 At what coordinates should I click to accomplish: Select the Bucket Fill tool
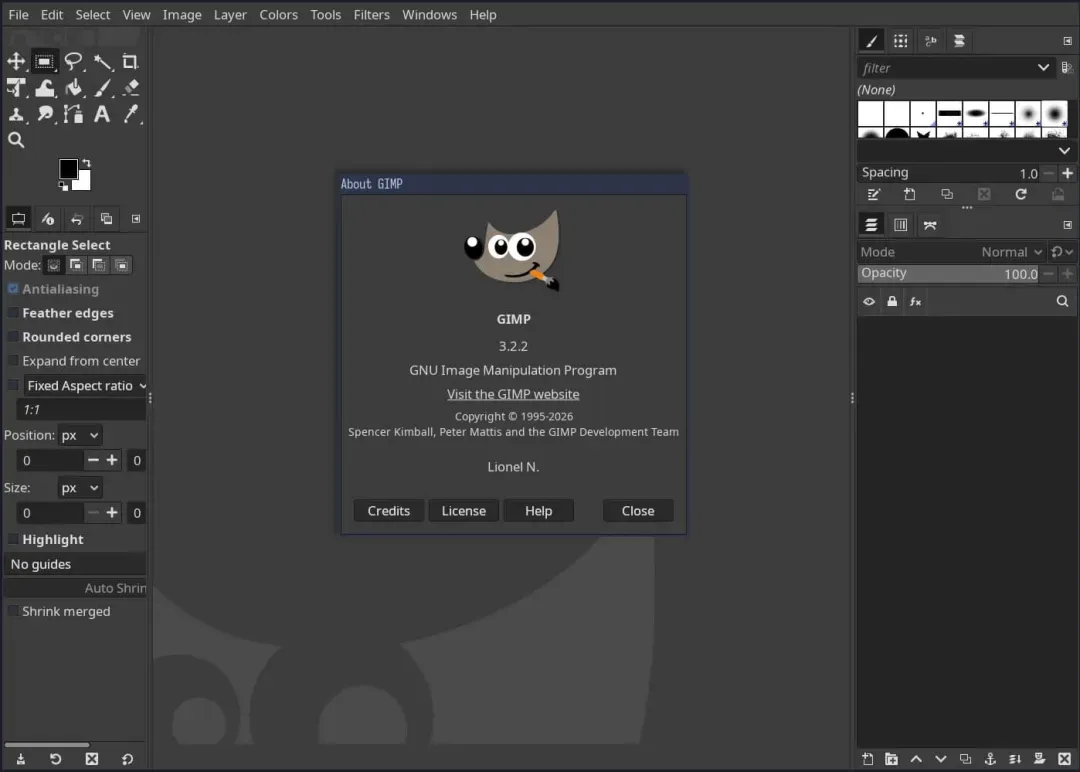[74, 87]
